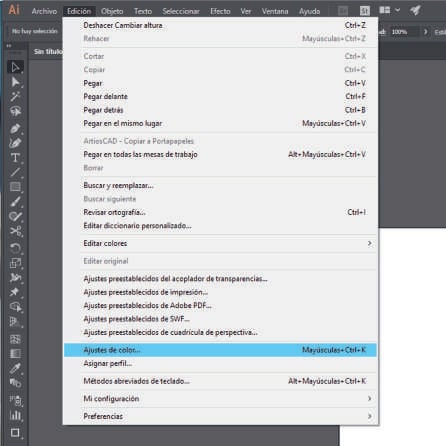The image size is (446, 446).
Task: Select the Rotate tool
Action: [15, 248]
